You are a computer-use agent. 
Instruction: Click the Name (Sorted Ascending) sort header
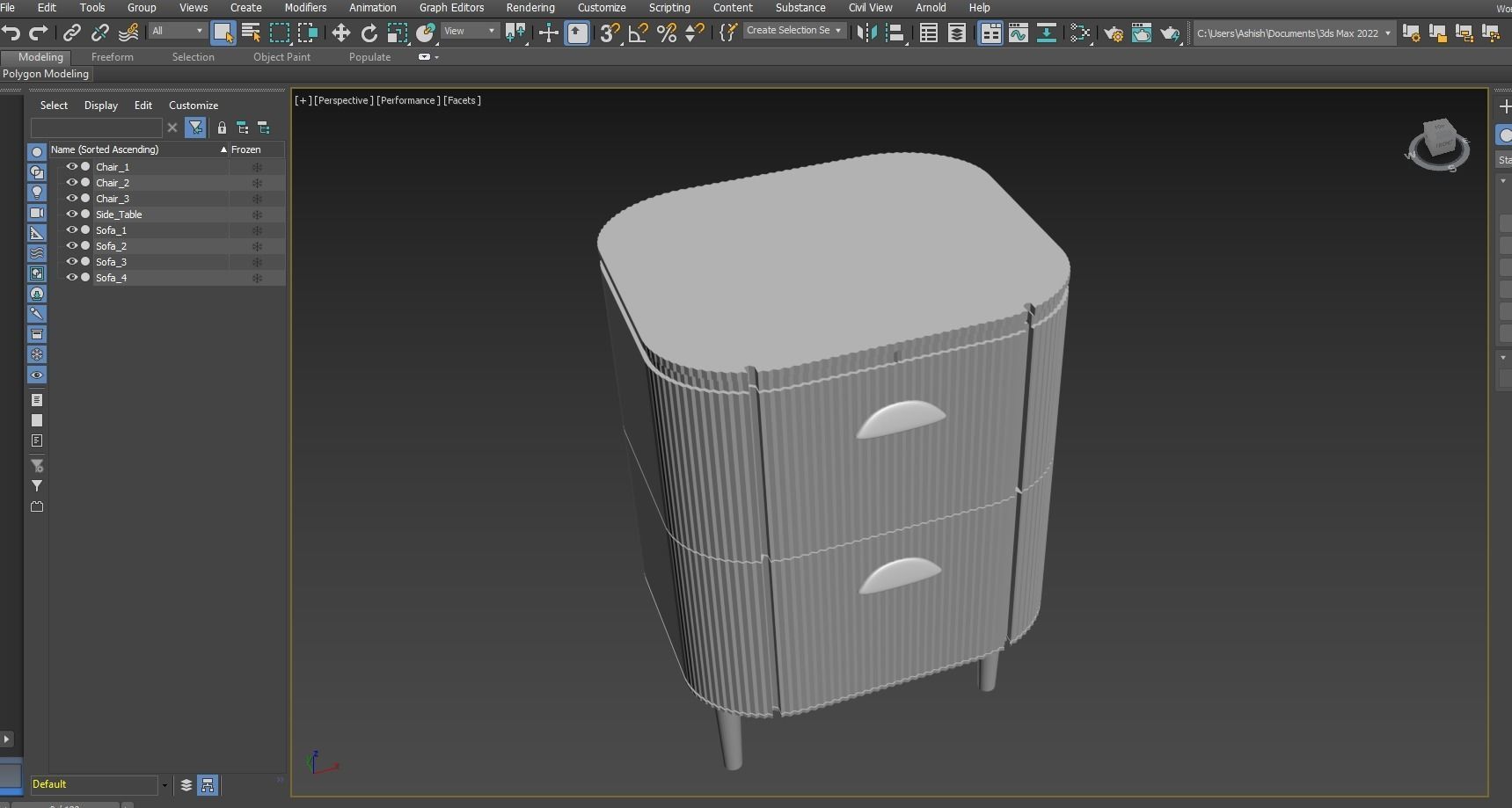click(138, 149)
